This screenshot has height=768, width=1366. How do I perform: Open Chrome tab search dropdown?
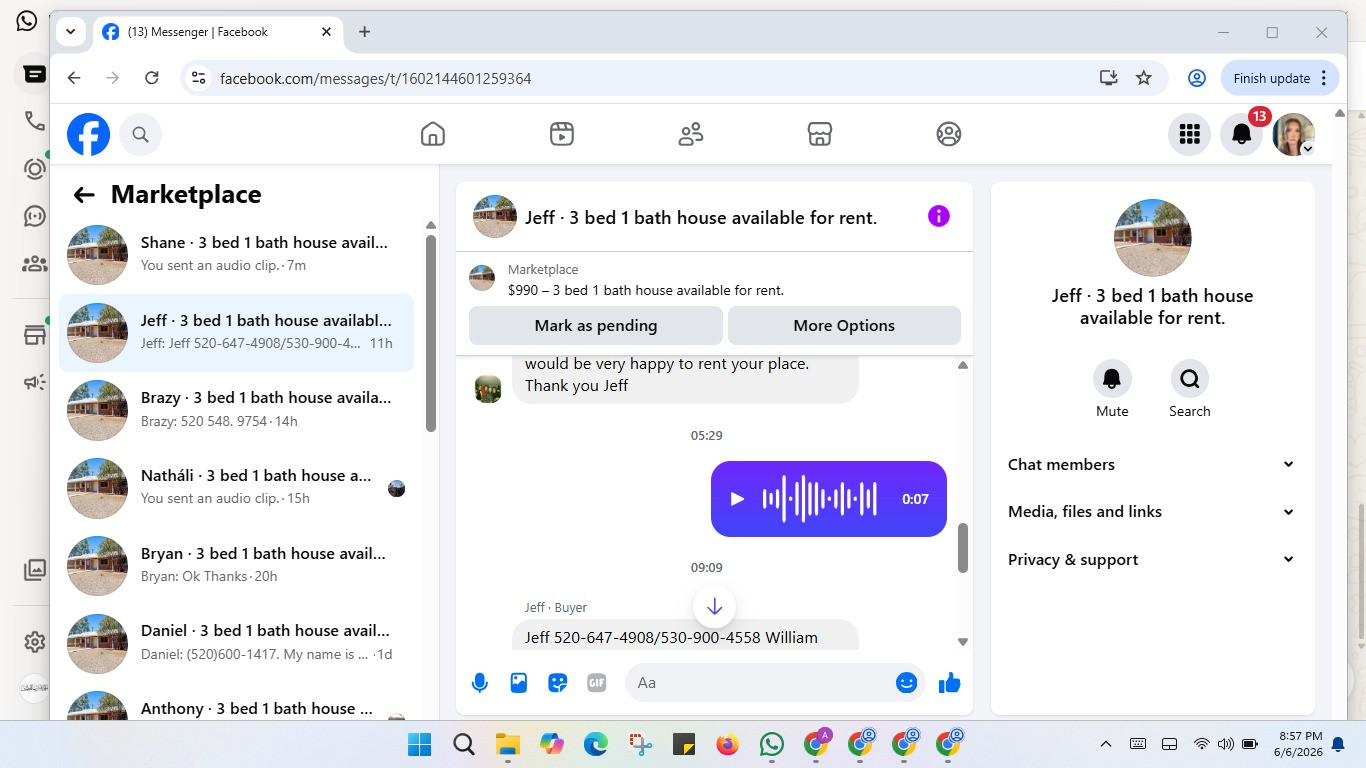pos(71,32)
